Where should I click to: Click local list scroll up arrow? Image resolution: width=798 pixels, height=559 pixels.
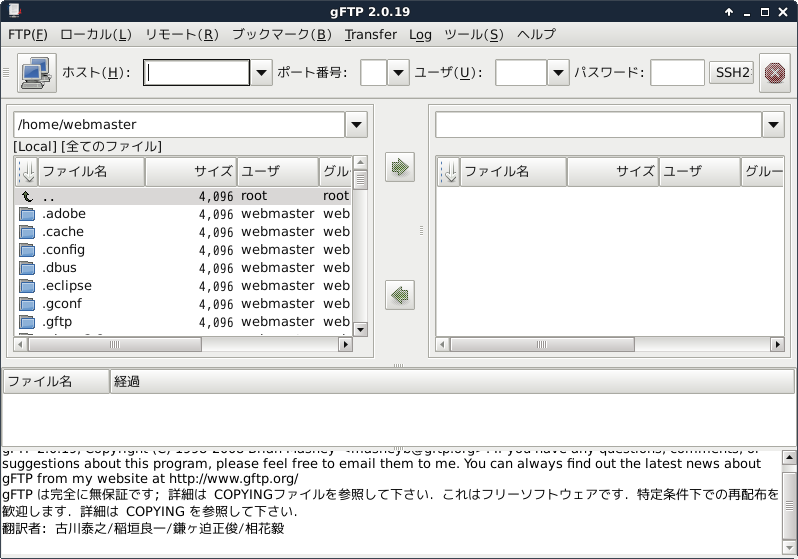click(360, 163)
